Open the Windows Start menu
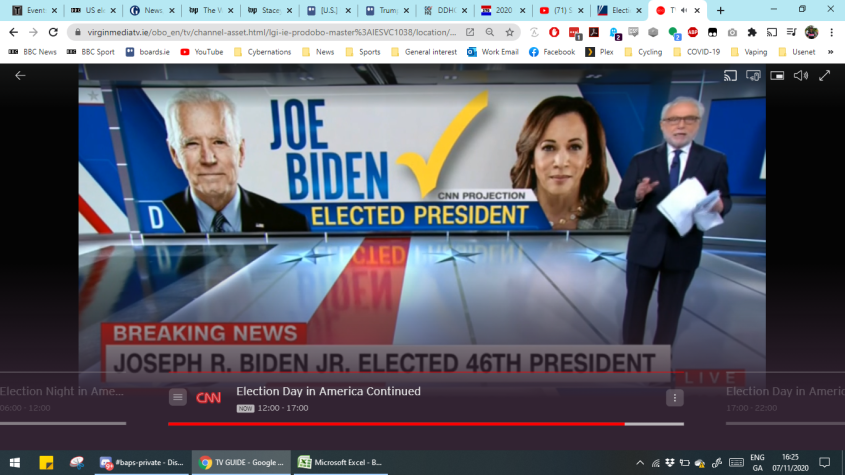The width and height of the screenshot is (845, 475). (x=15, y=463)
